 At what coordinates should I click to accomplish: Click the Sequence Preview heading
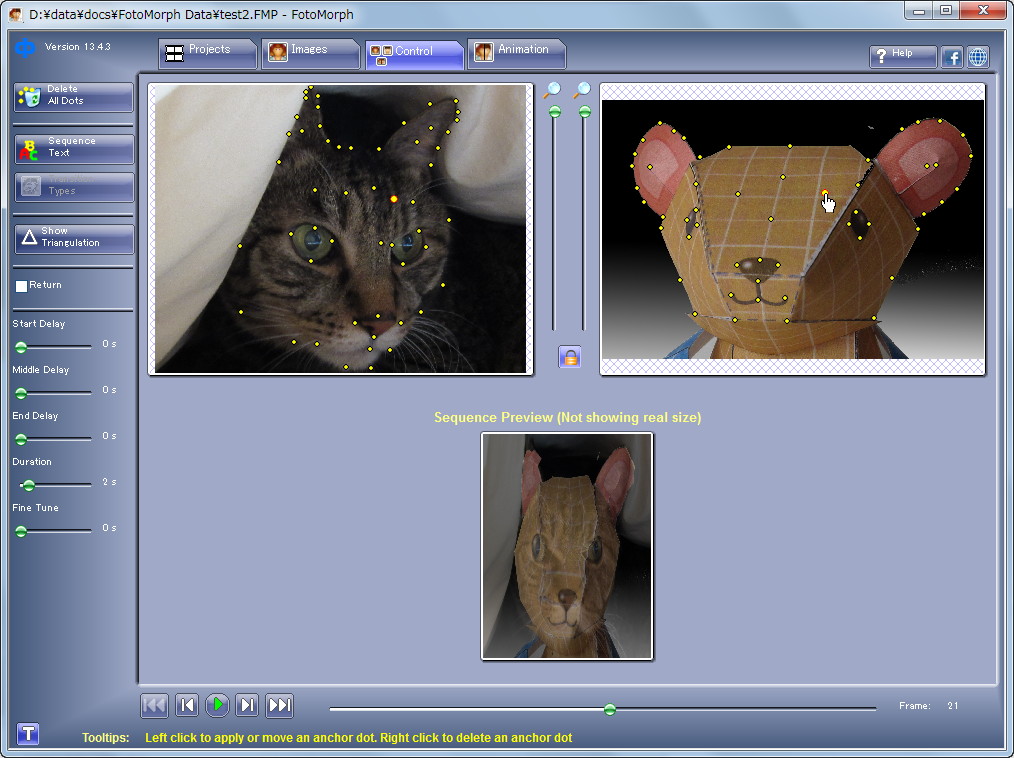pyautogui.click(x=567, y=417)
